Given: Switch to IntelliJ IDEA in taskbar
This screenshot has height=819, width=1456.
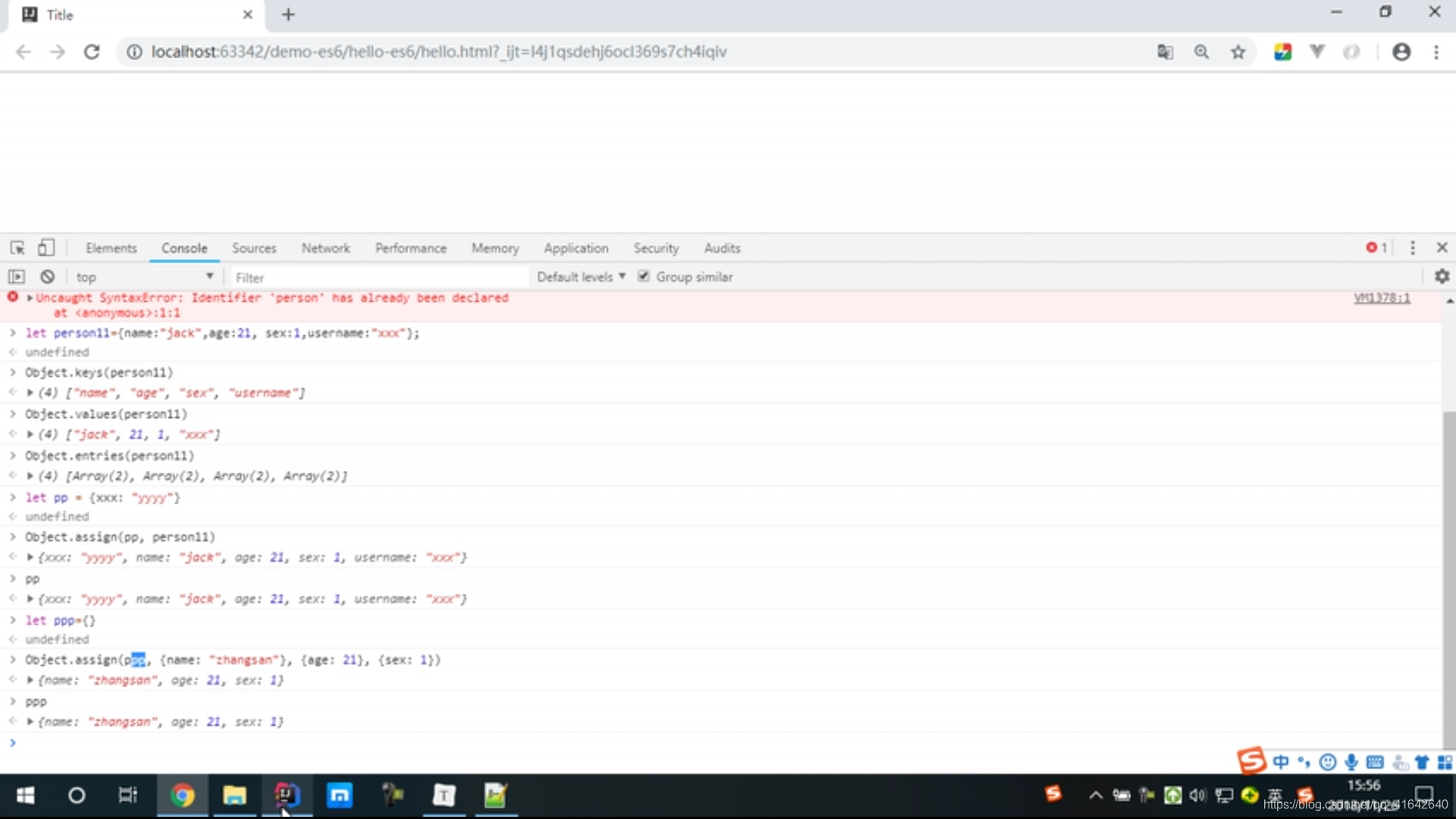Looking at the screenshot, I should pyautogui.click(x=287, y=795).
